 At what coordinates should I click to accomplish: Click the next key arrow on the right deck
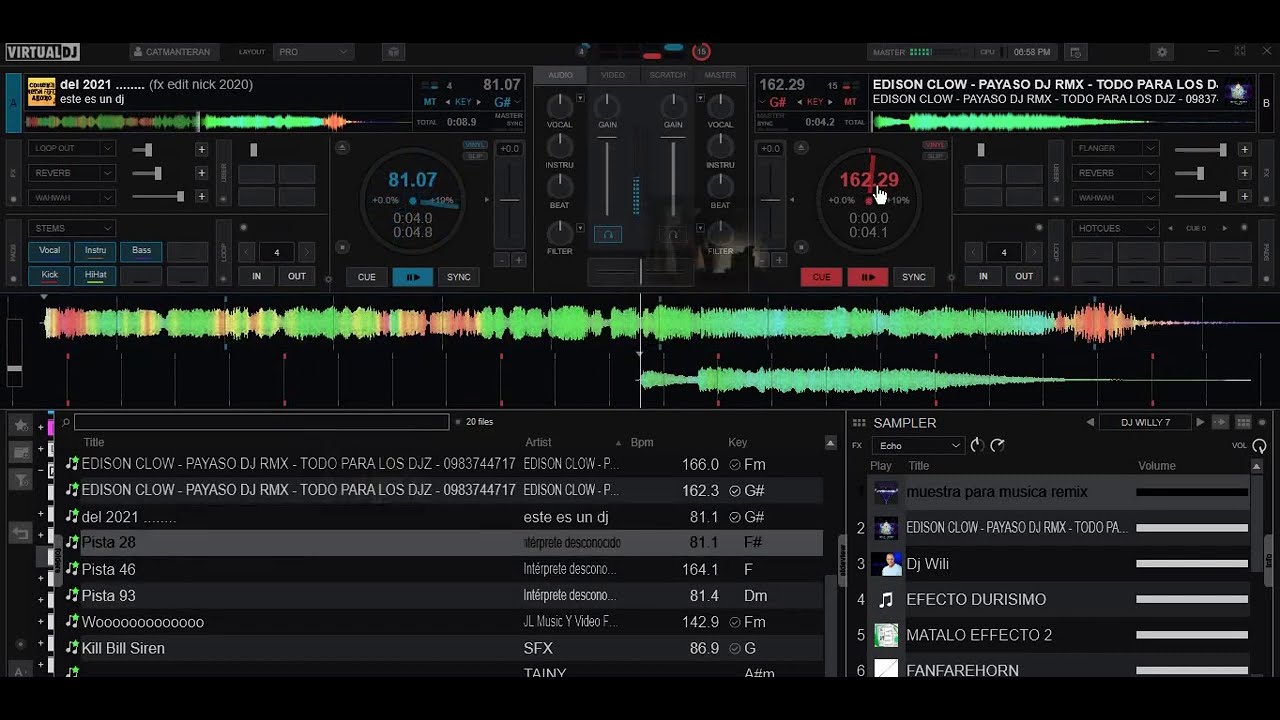pos(829,102)
